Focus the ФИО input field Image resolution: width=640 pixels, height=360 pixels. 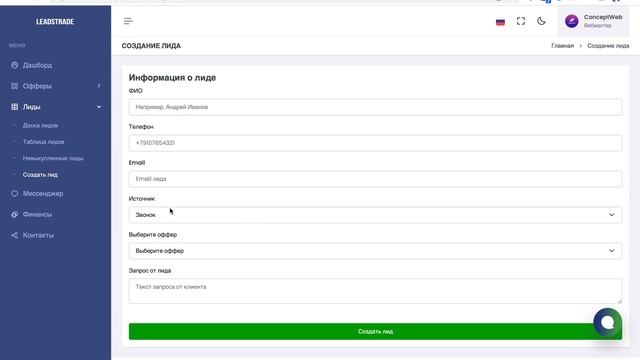point(376,107)
